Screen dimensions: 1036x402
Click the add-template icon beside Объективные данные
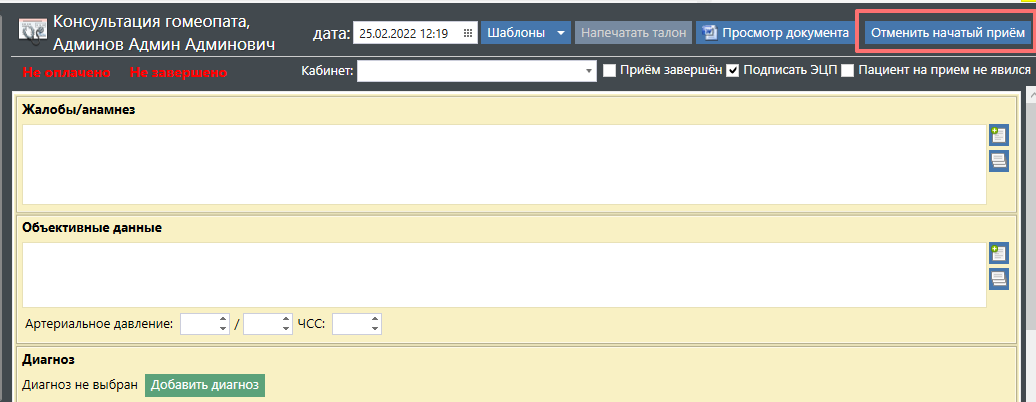[998, 253]
